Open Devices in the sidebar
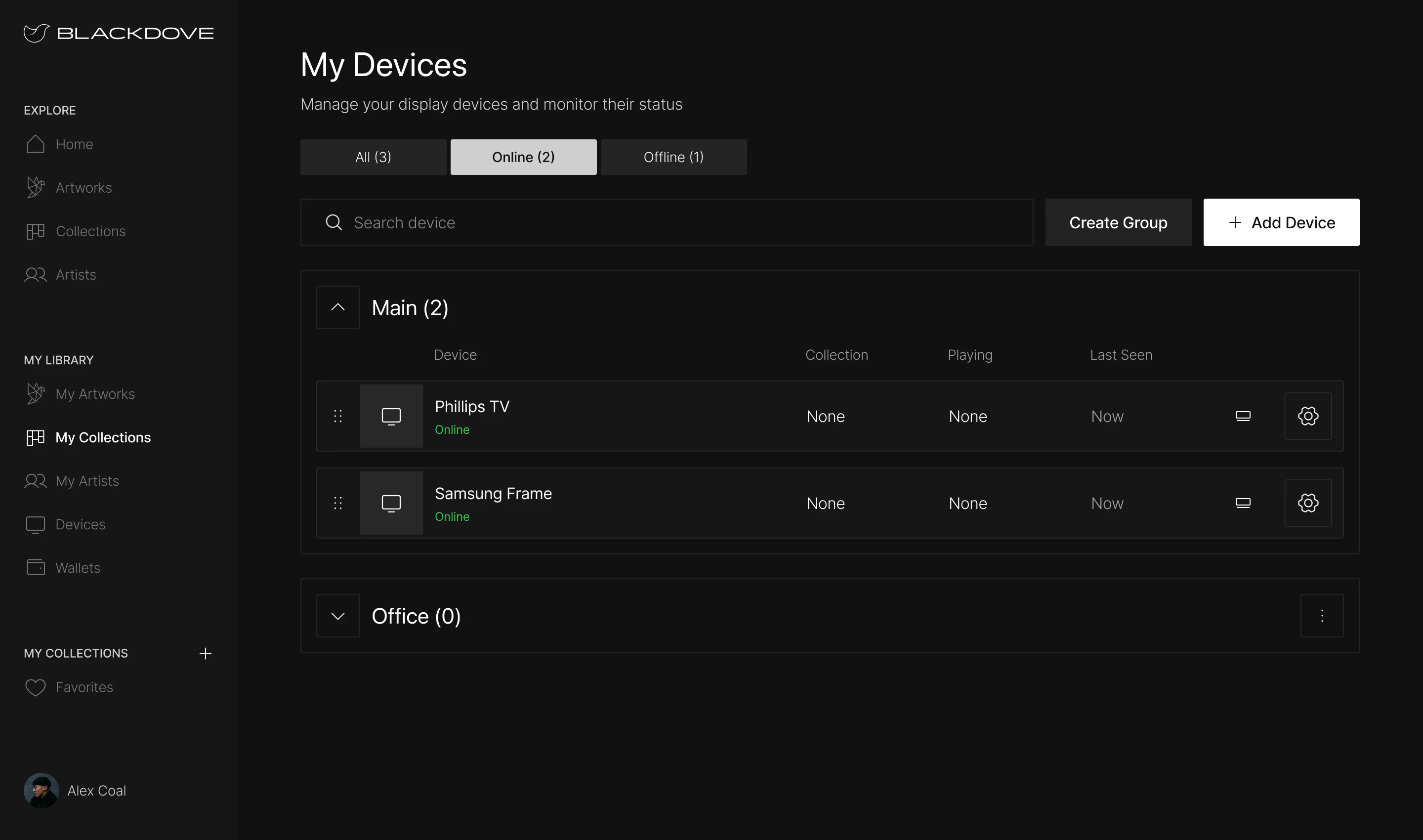Screen dimensions: 1423x840 [x=65, y=525]
